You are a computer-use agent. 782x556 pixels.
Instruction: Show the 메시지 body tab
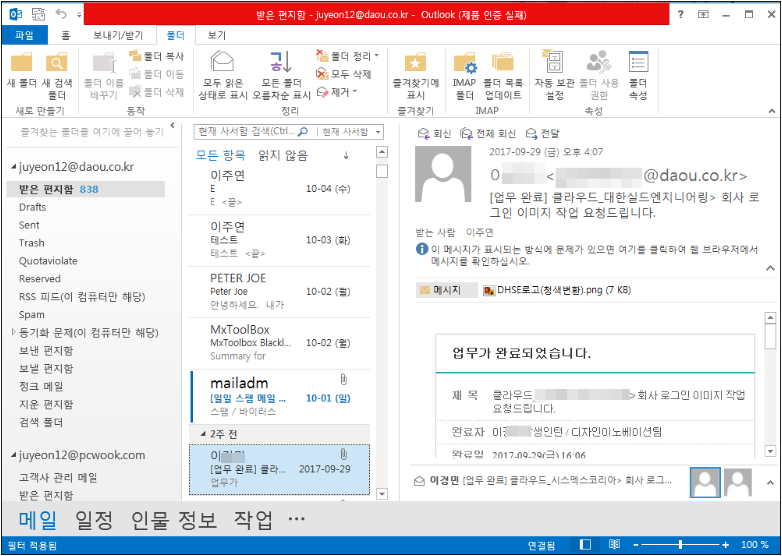446,290
